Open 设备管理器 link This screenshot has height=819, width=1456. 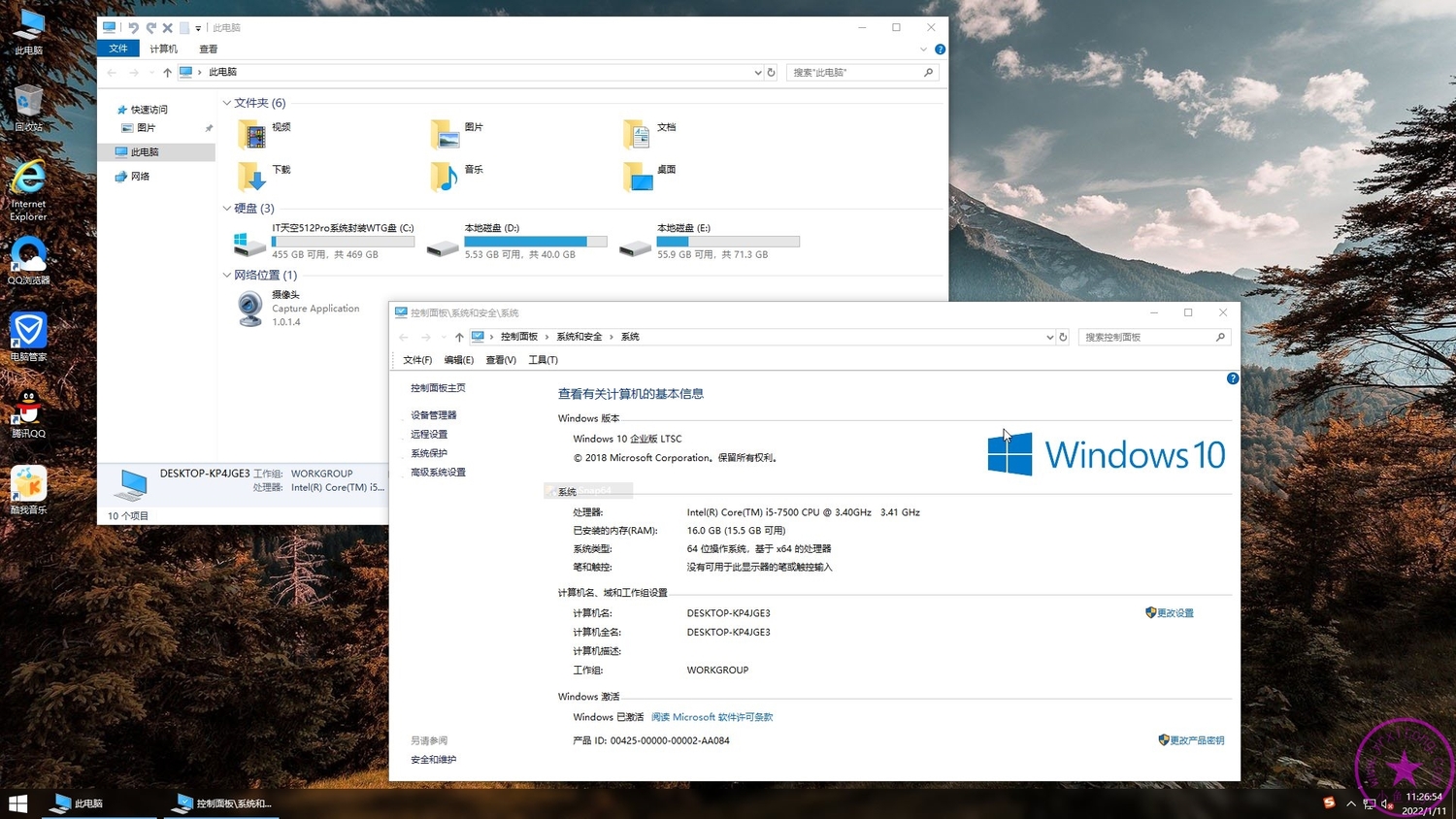(x=433, y=415)
